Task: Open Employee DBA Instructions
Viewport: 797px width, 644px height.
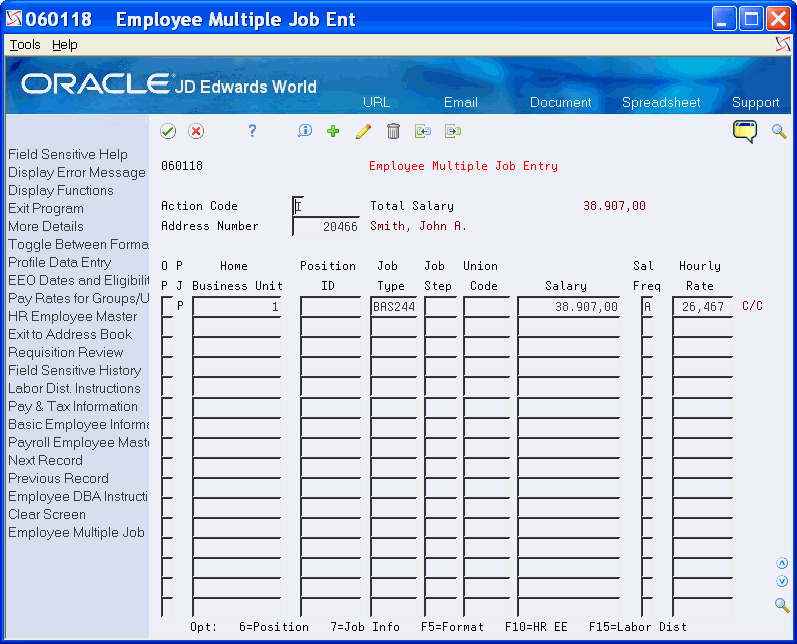Action: [78, 496]
